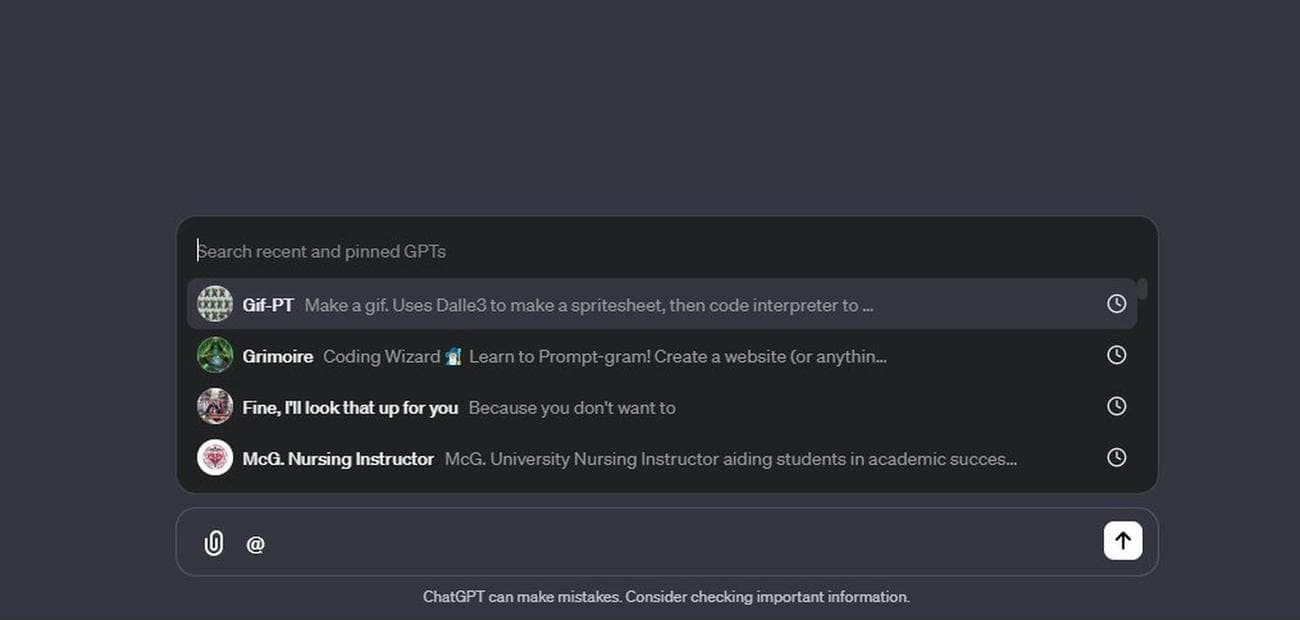Click the Gif-PT avatar image
Viewport: 1300px width, 620px height.
[x=215, y=304]
